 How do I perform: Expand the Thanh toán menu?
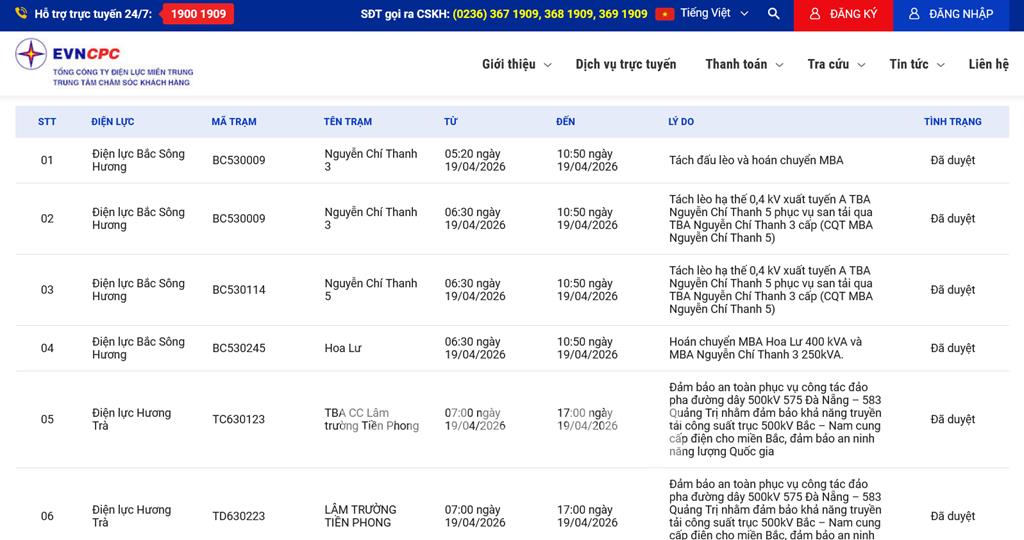click(743, 64)
